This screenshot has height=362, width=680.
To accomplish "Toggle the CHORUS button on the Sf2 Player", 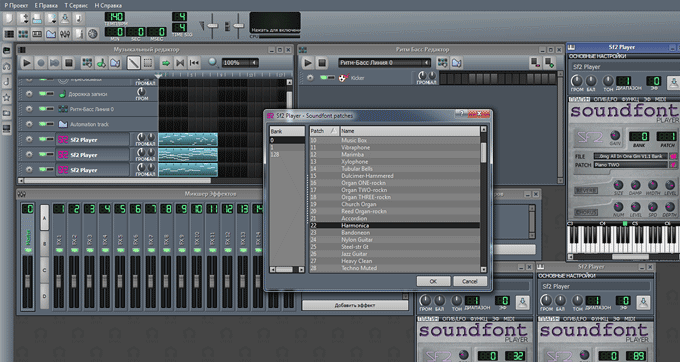I will tap(586, 212).
